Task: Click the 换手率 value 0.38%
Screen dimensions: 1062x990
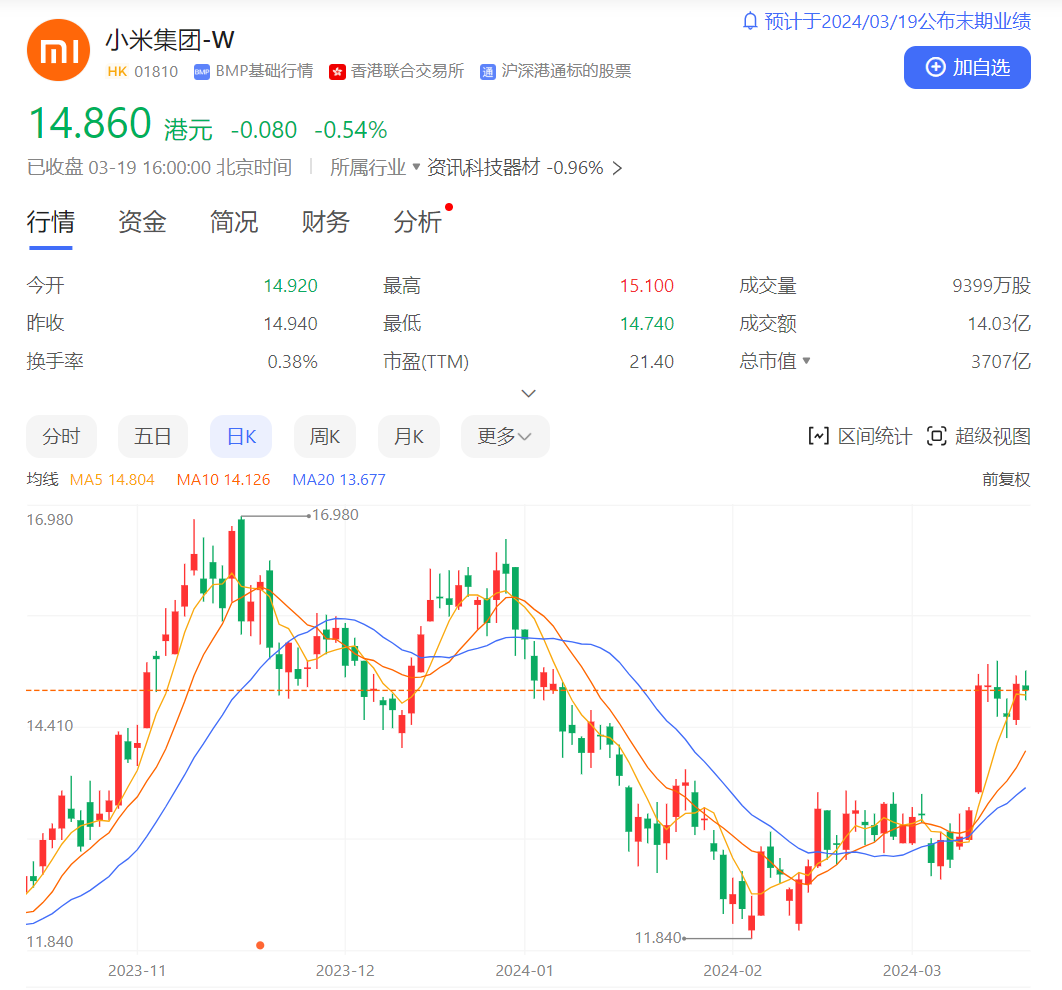Action: (293, 362)
